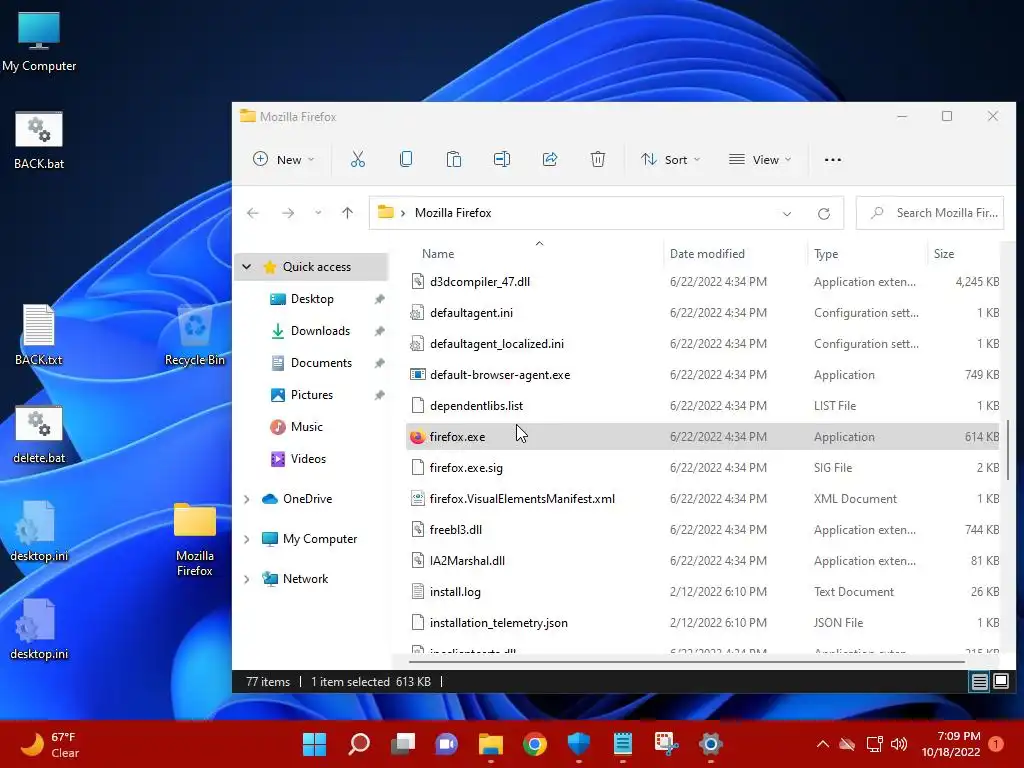
Task: Select delete.bat on the desktop
Action: click(x=39, y=435)
